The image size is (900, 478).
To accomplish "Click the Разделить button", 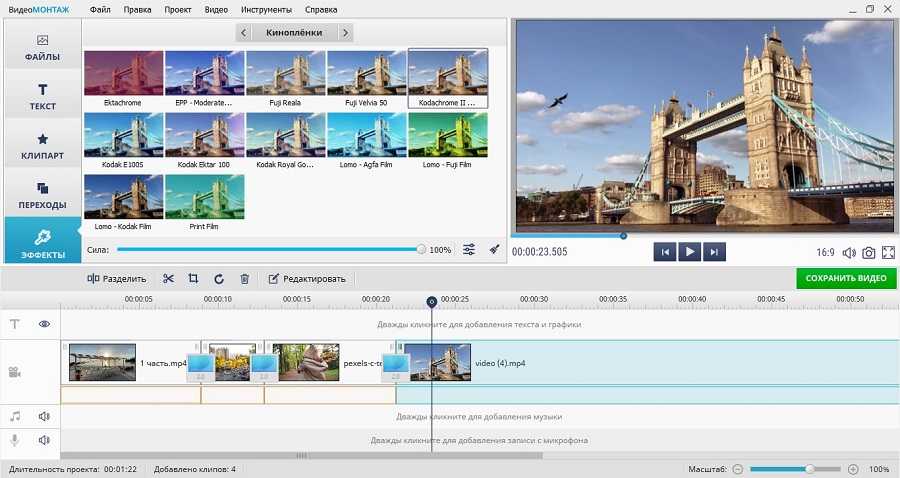I will (117, 279).
